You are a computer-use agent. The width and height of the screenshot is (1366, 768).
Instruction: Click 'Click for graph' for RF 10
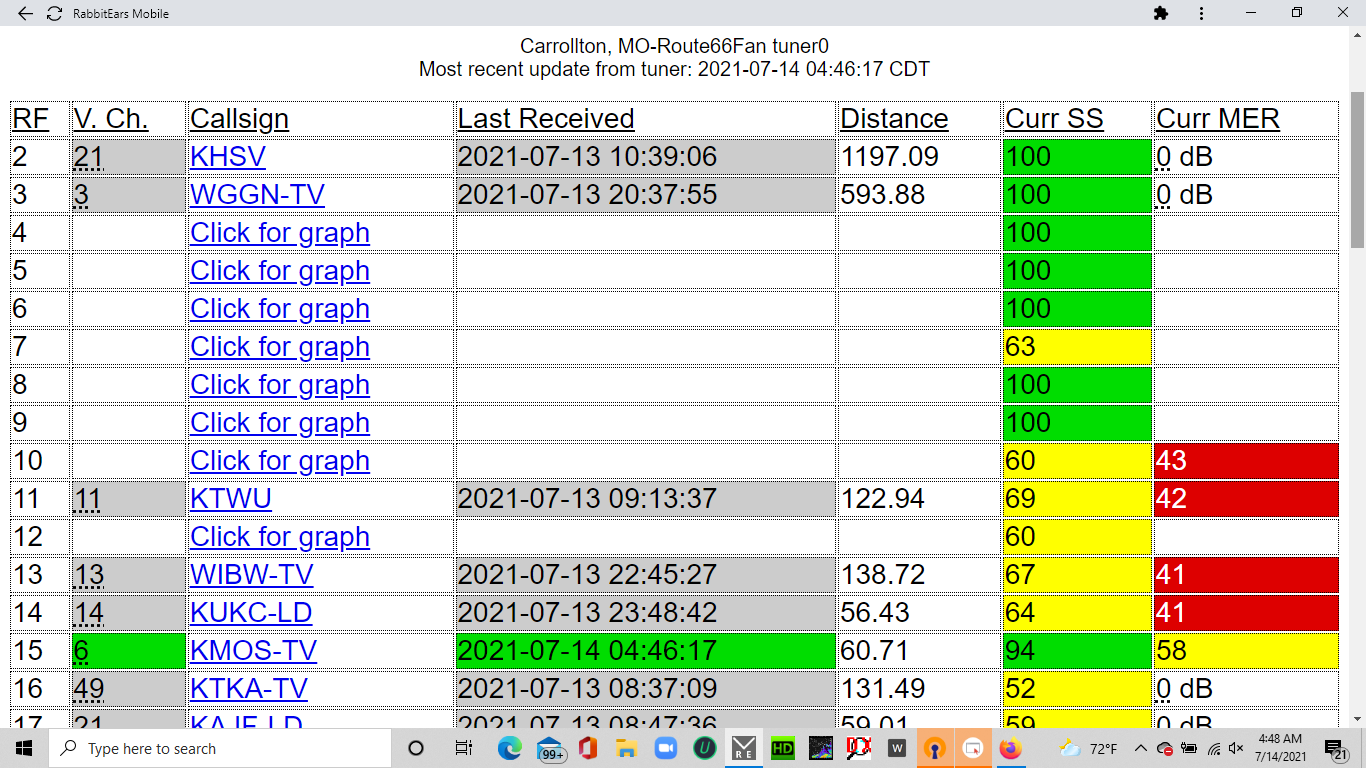click(x=280, y=461)
